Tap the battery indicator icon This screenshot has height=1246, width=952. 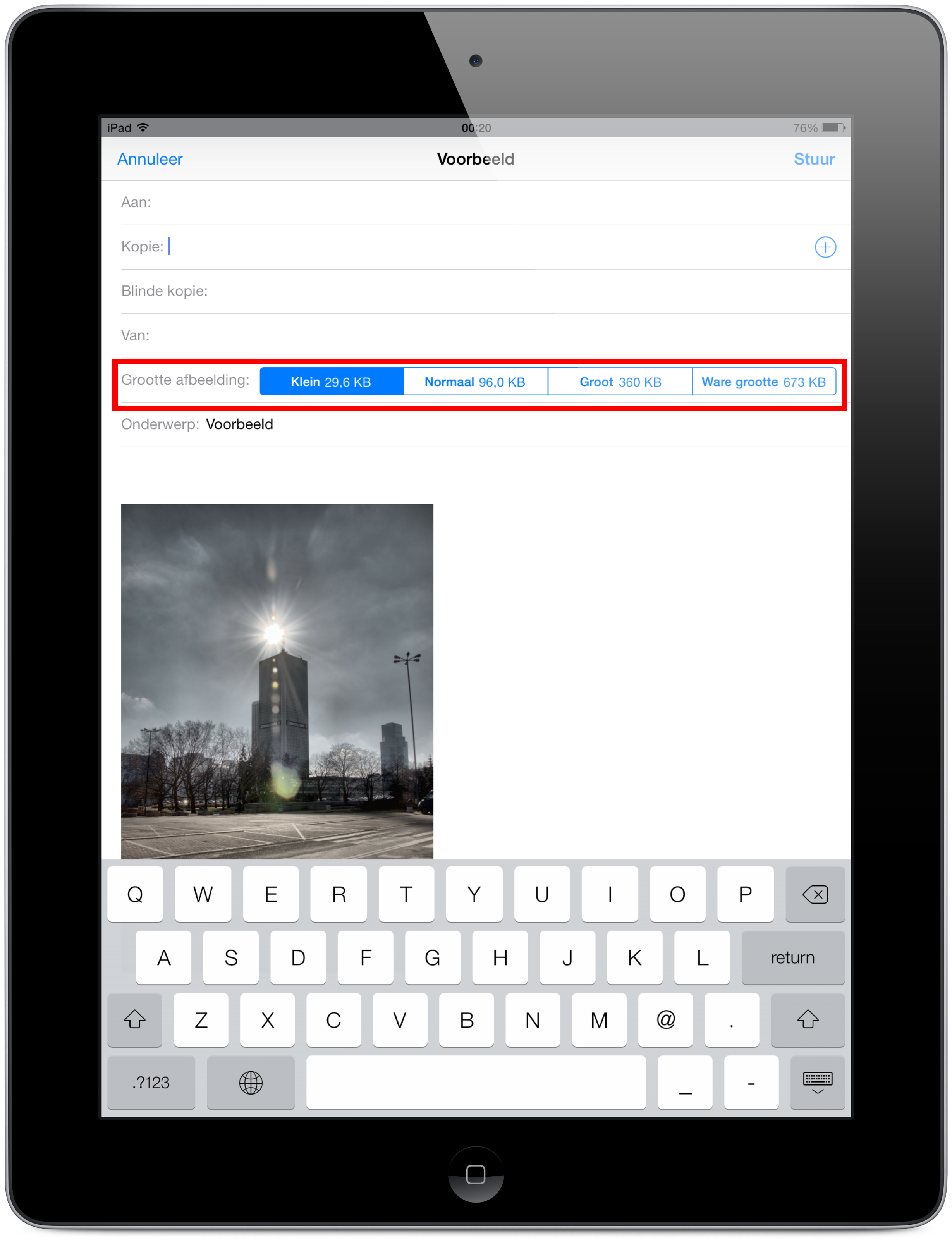[833, 128]
